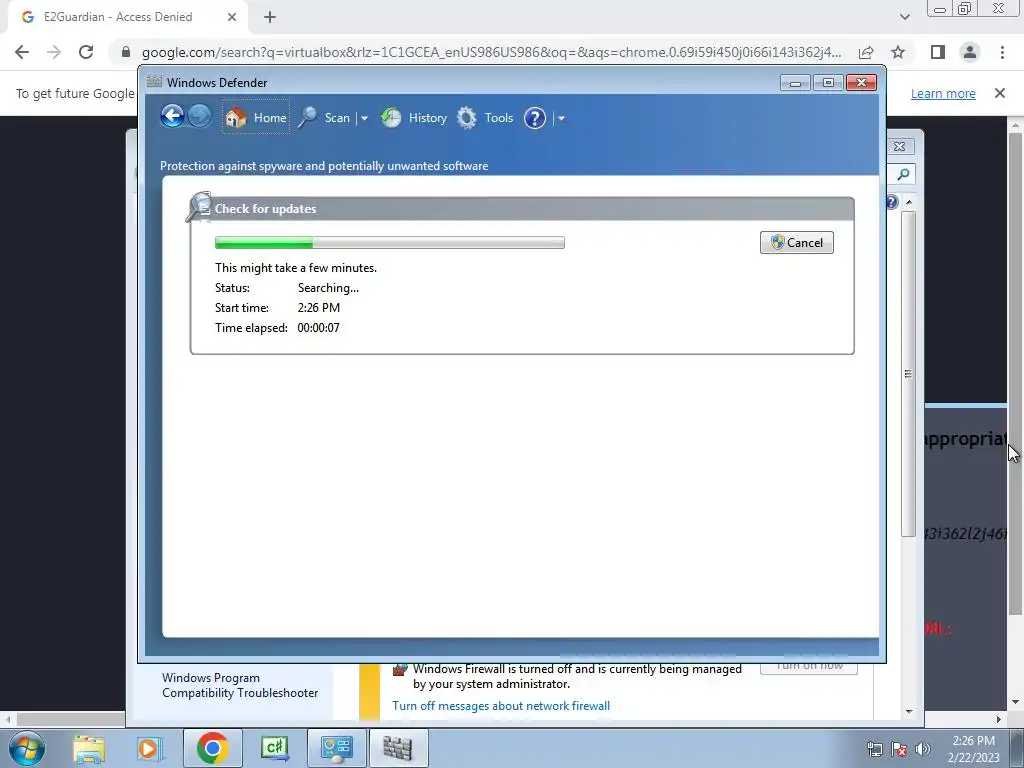
Task: Click the Firewall warning brick icon
Action: [400, 669]
